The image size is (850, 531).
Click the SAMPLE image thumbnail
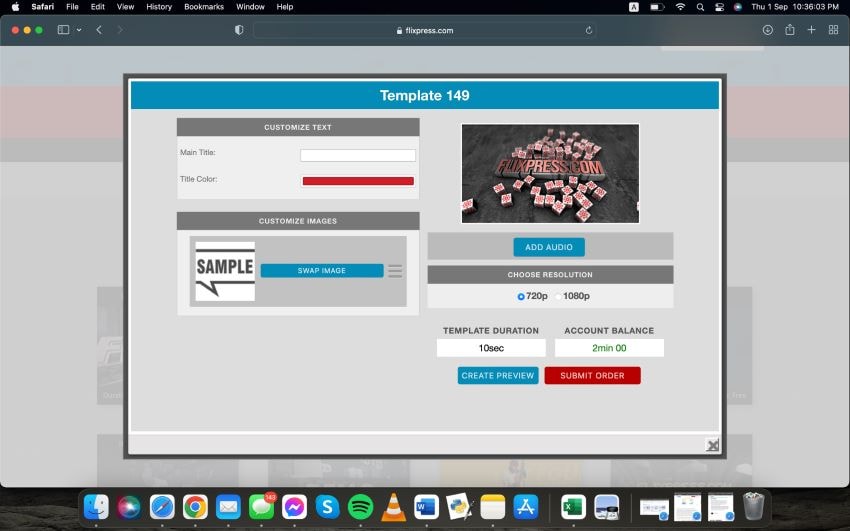coord(225,271)
